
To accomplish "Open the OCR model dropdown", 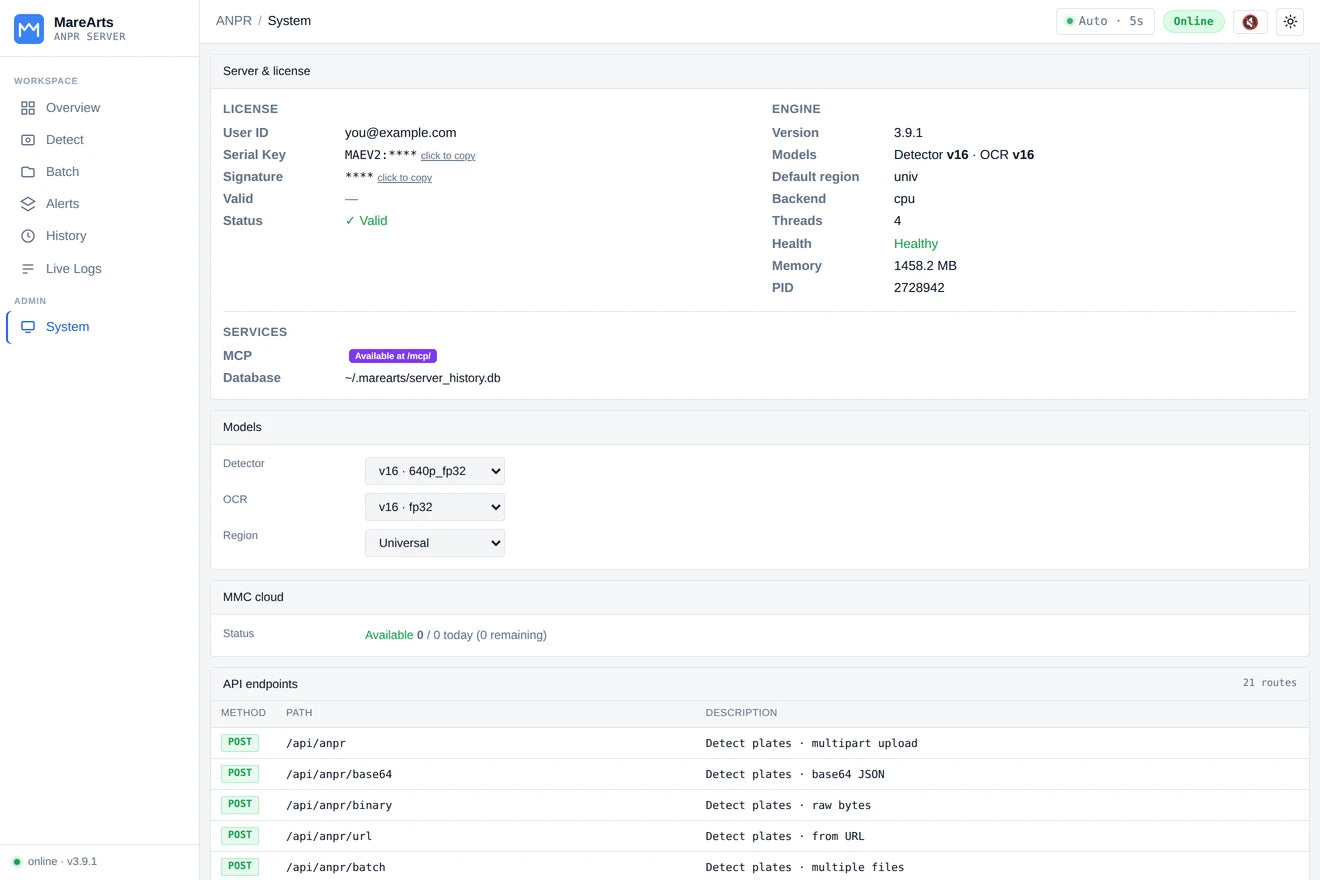I will point(435,507).
